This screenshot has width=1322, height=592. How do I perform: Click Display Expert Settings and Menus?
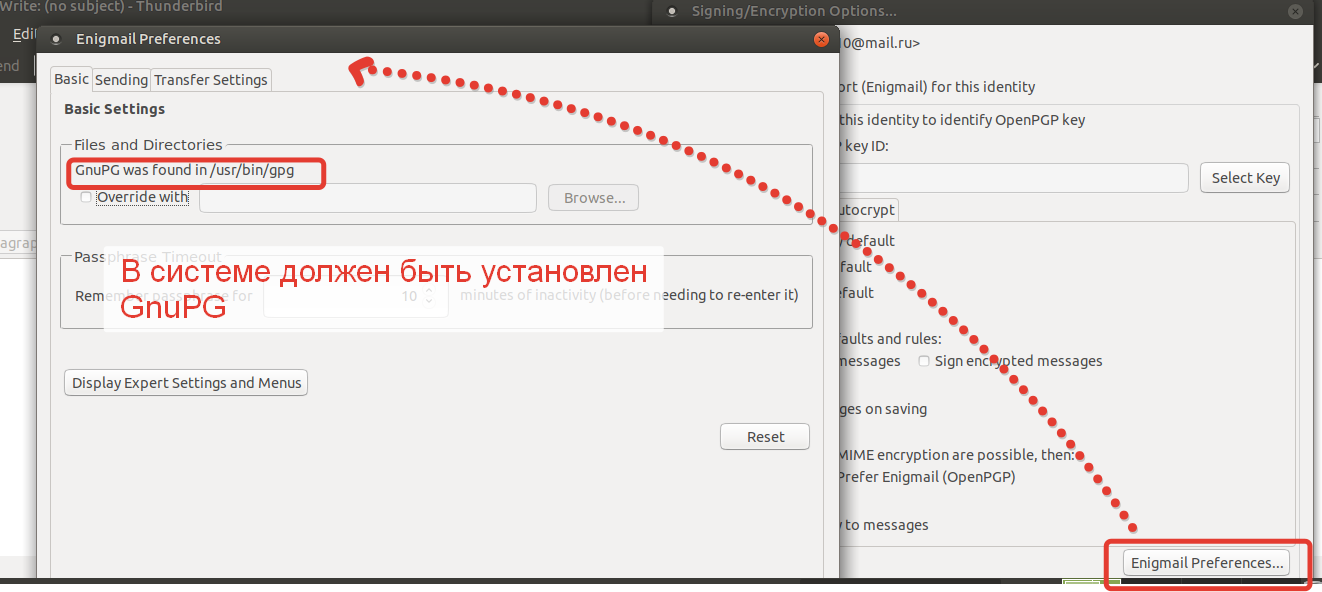[187, 383]
